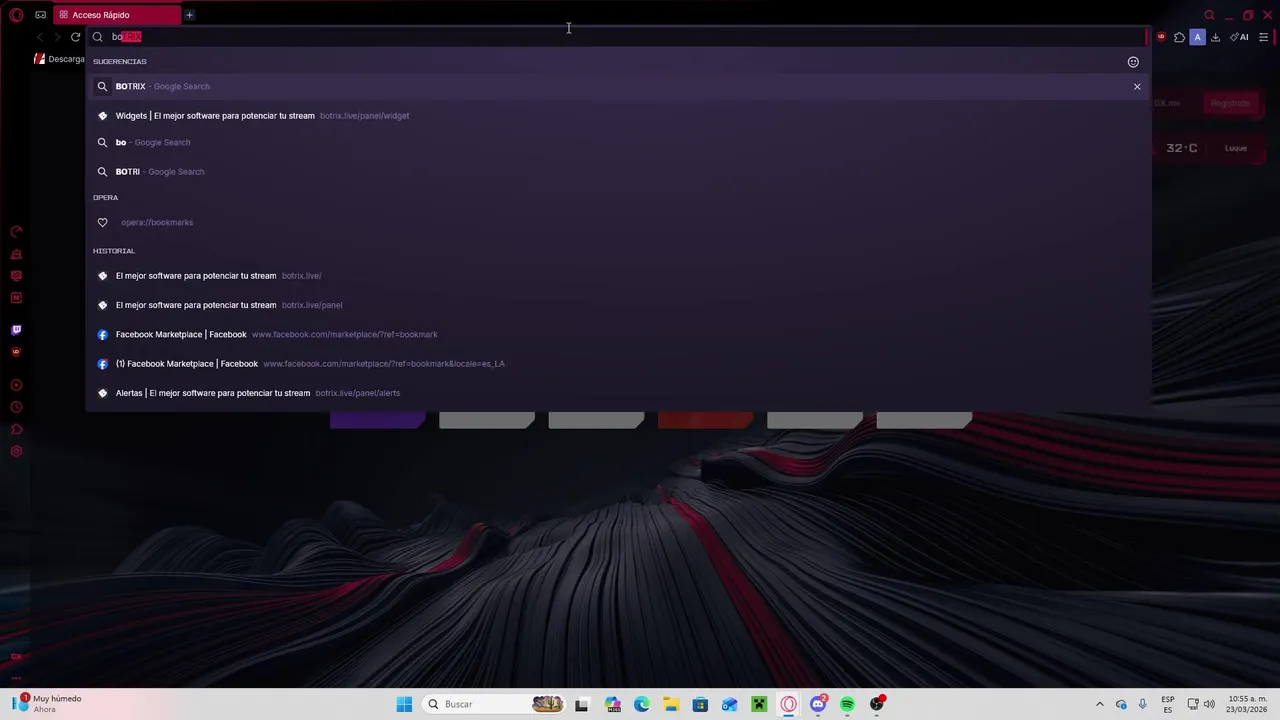Open Outlook from the taskbar

(730, 704)
